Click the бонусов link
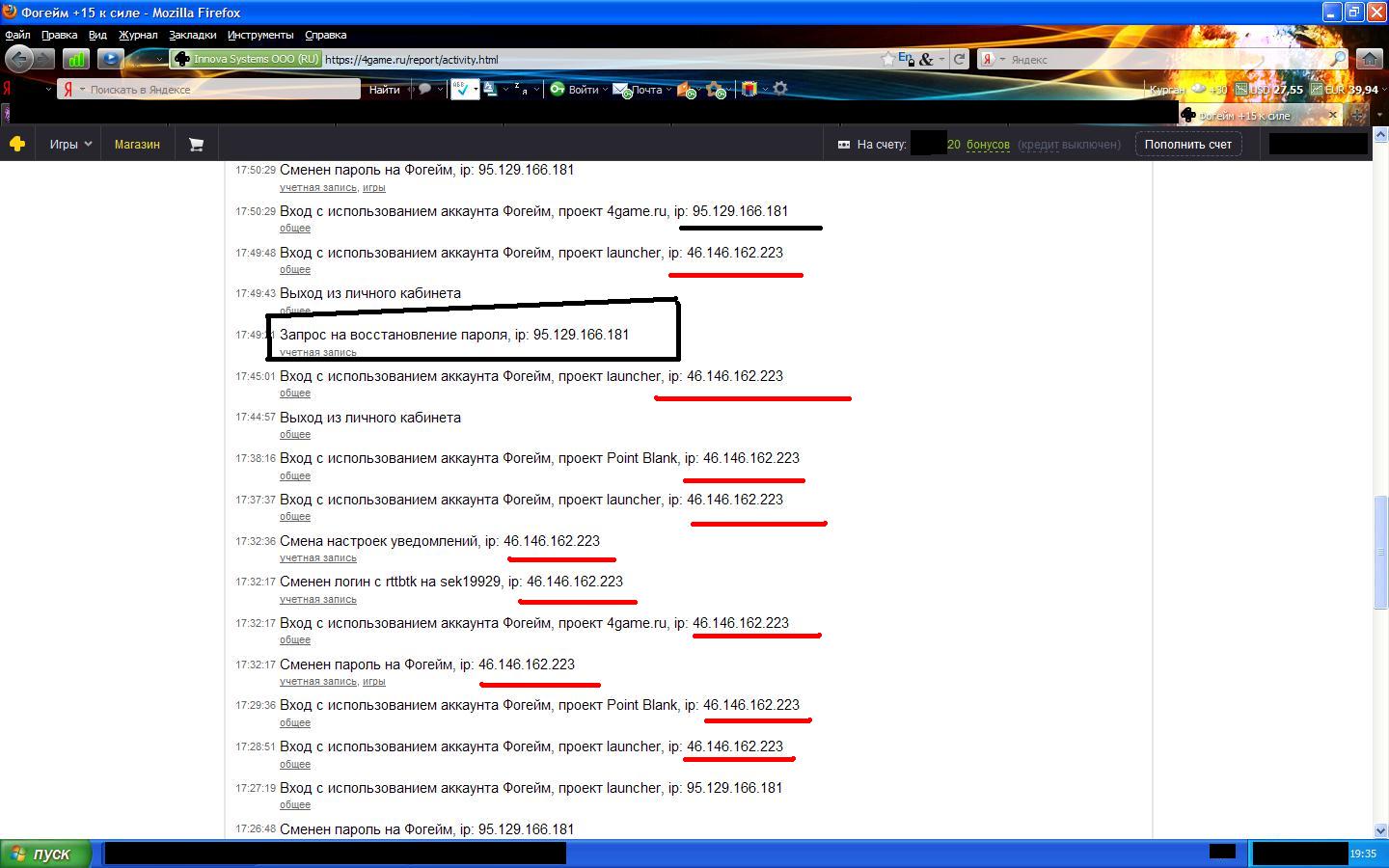 [x=988, y=145]
